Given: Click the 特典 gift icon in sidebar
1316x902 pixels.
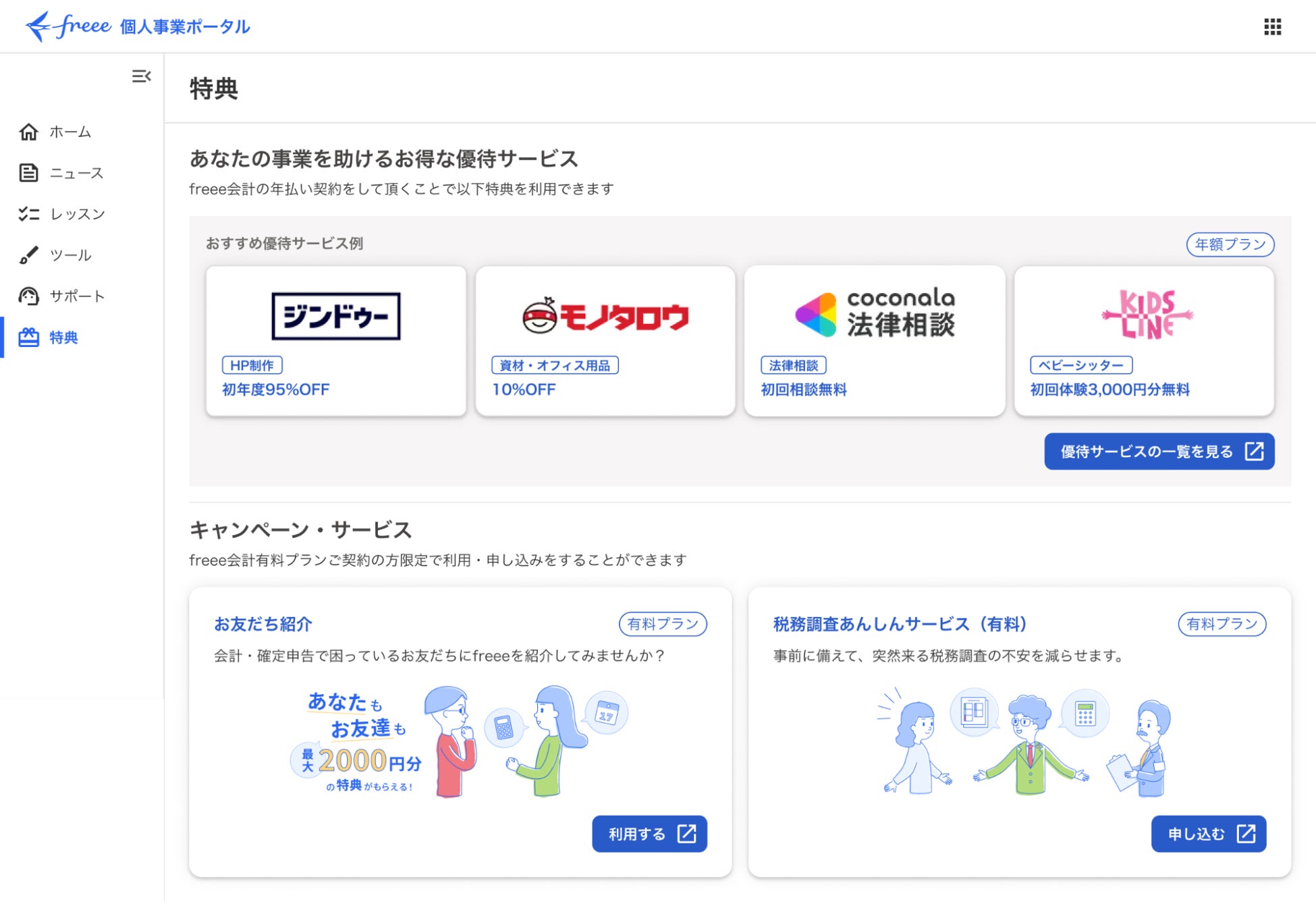Looking at the screenshot, I should (x=28, y=338).
